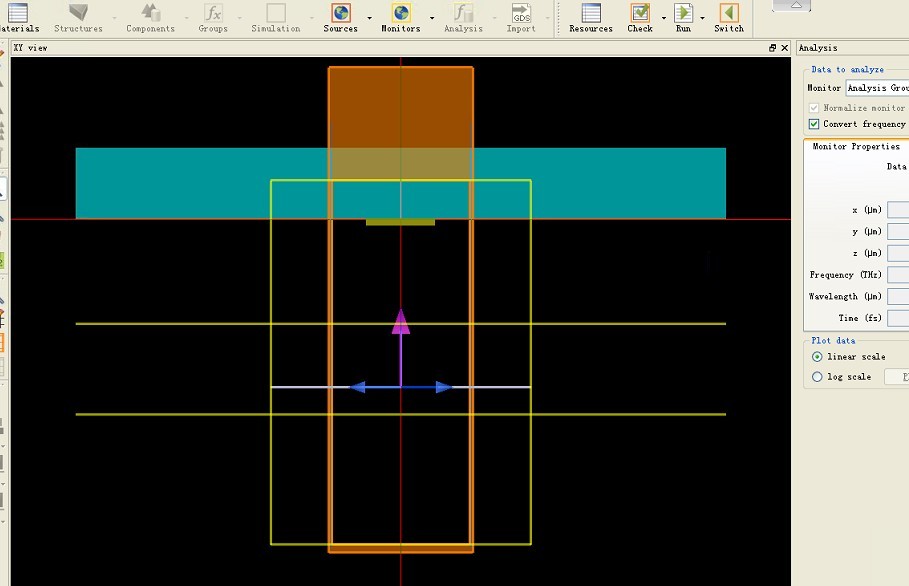This screenshot has width=909, height=586.
Task: Select log scale radio button
Action: coord(817,377)
